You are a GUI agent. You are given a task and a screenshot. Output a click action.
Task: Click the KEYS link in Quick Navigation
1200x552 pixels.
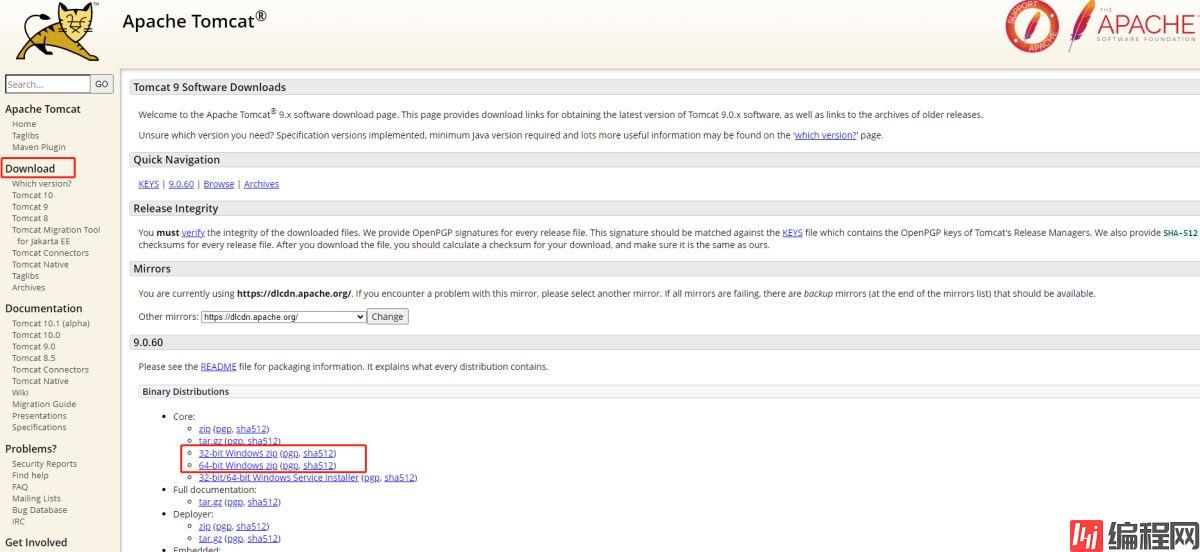point(148,184)
